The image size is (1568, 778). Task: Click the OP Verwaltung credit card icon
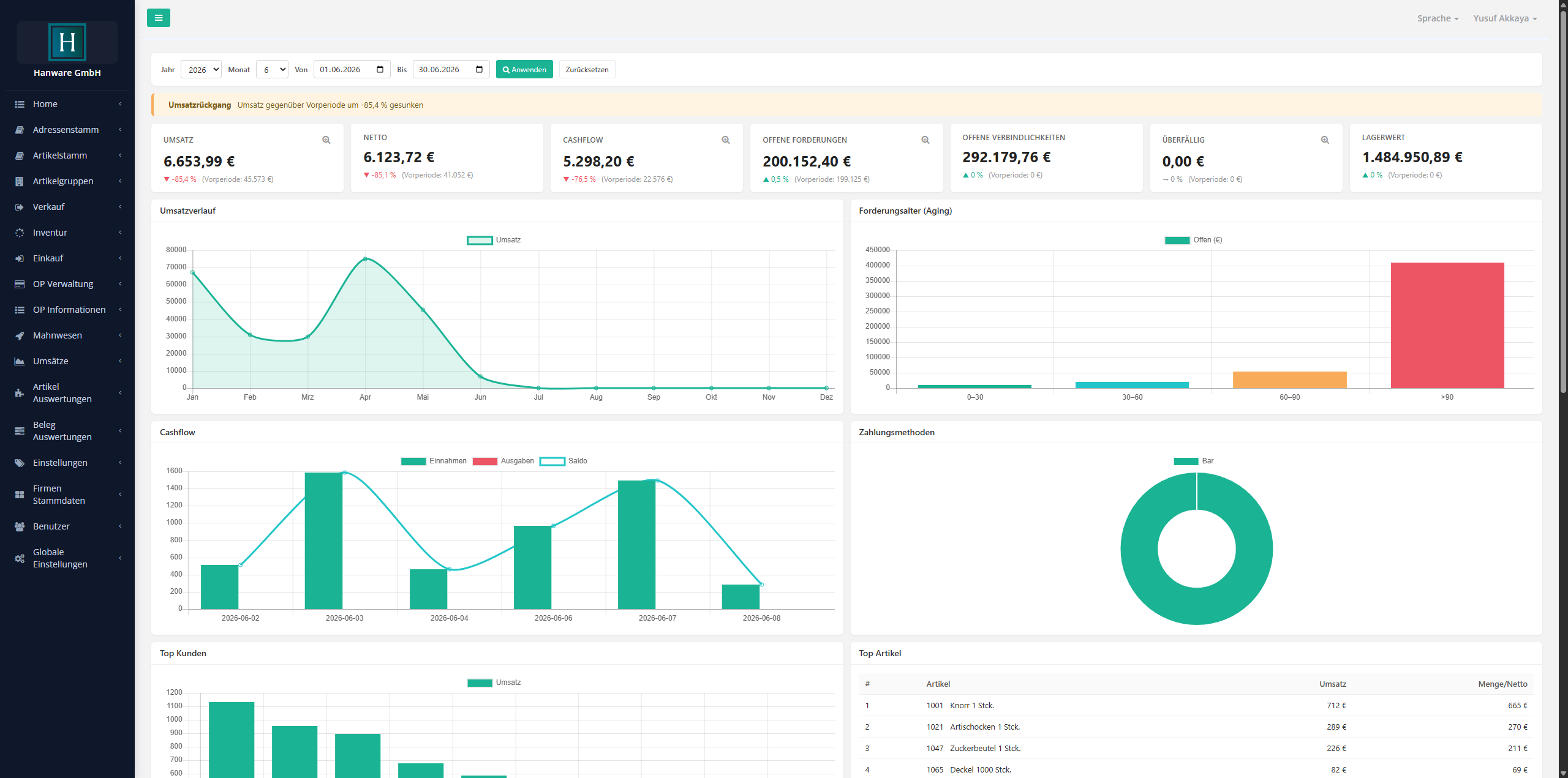click(20, 284)
